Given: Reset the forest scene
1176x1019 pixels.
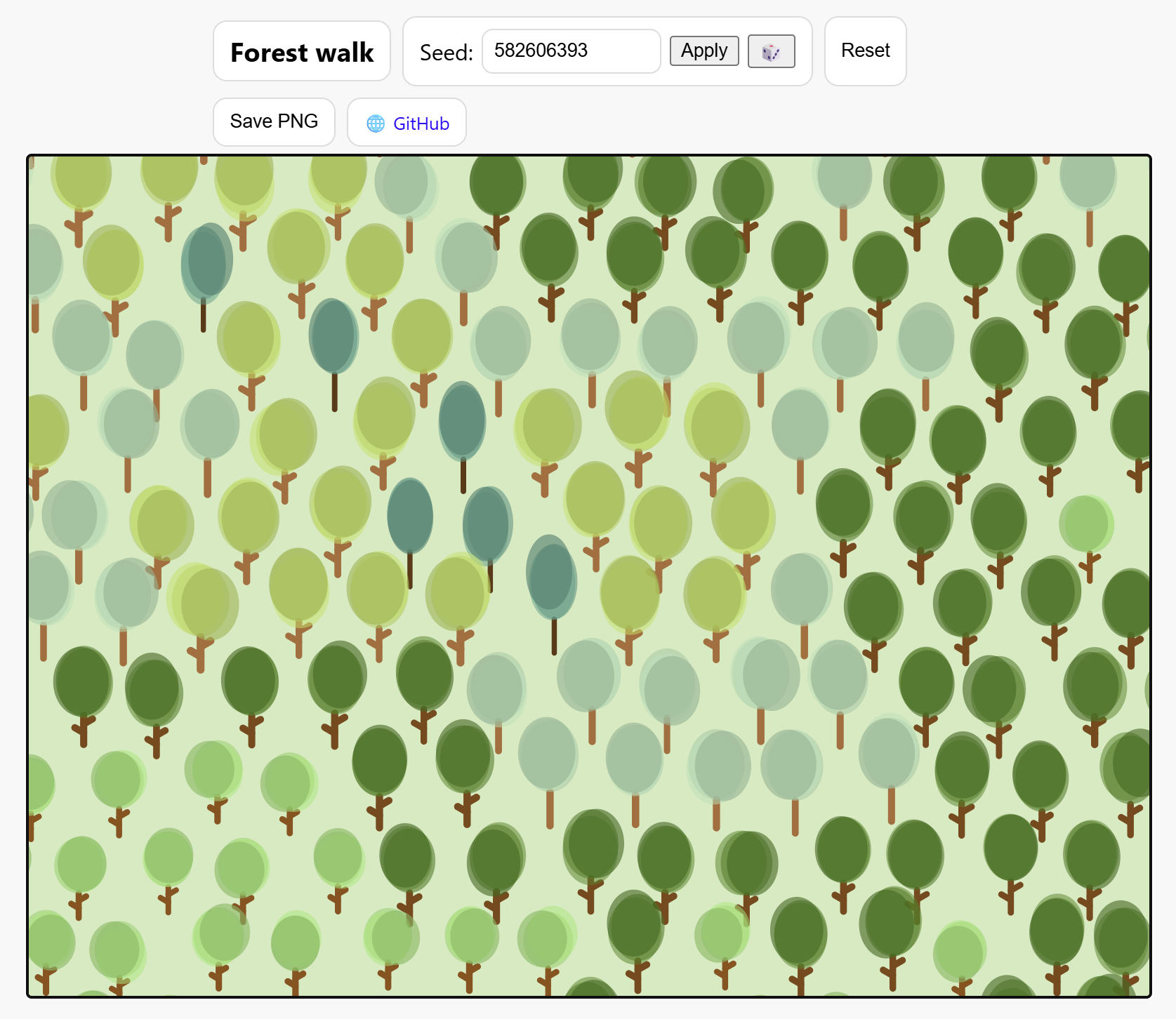Looking at the screenshot, I should click(865, 51).
